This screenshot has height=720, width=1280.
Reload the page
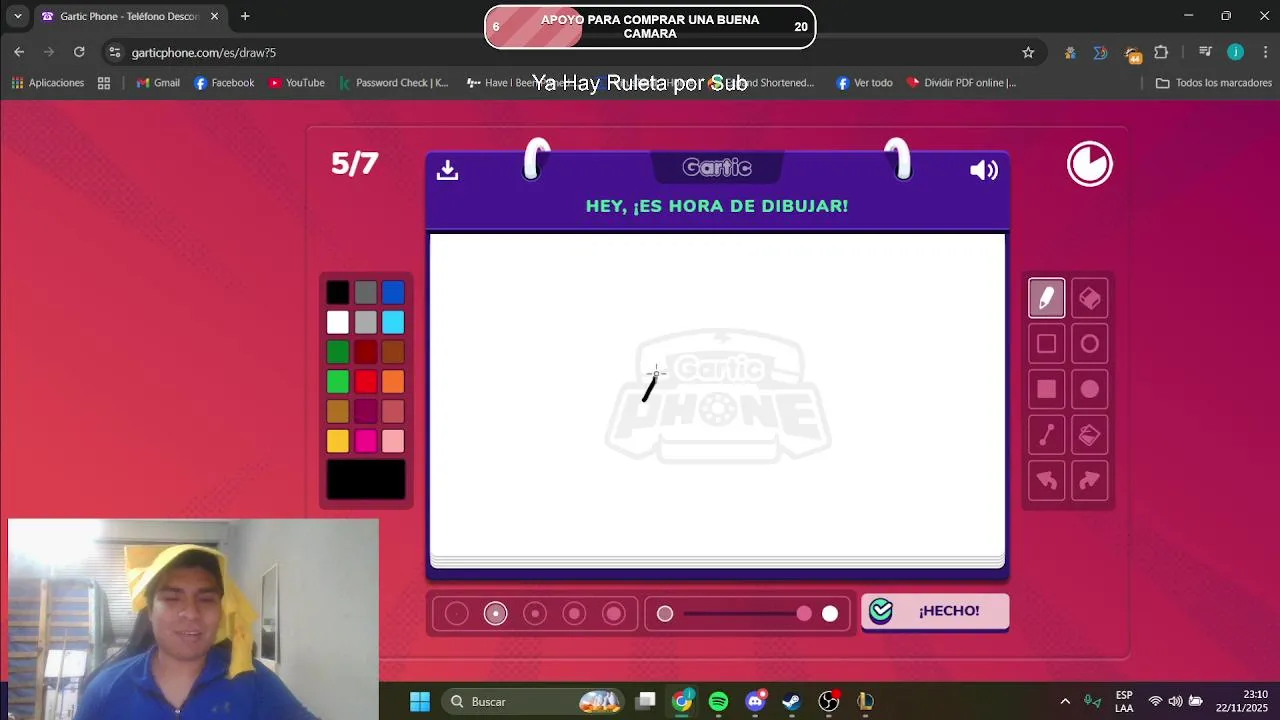tap(79, 52)
